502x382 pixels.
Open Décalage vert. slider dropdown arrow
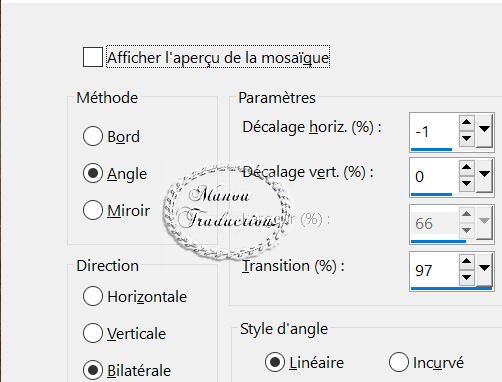tap(484, 176)
